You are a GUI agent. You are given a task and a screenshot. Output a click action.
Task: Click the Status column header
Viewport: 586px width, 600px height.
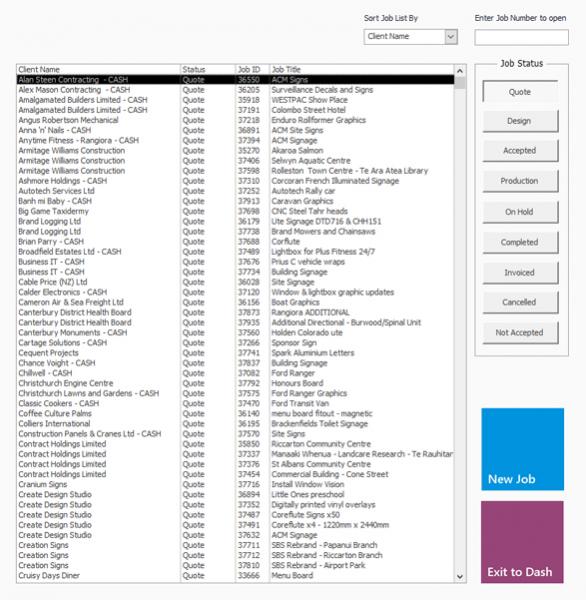tap(208, 70)
